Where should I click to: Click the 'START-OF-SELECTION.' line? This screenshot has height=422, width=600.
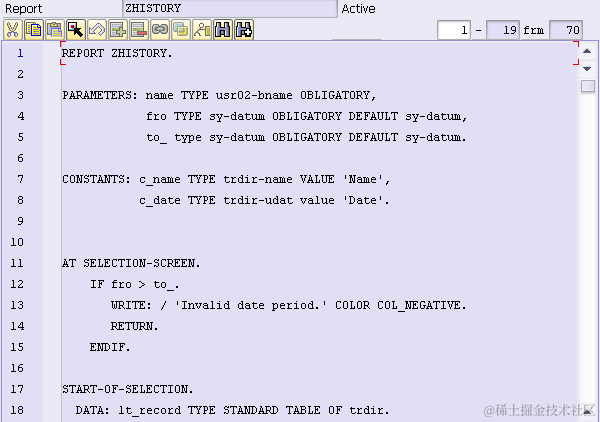tap(128, 389)
